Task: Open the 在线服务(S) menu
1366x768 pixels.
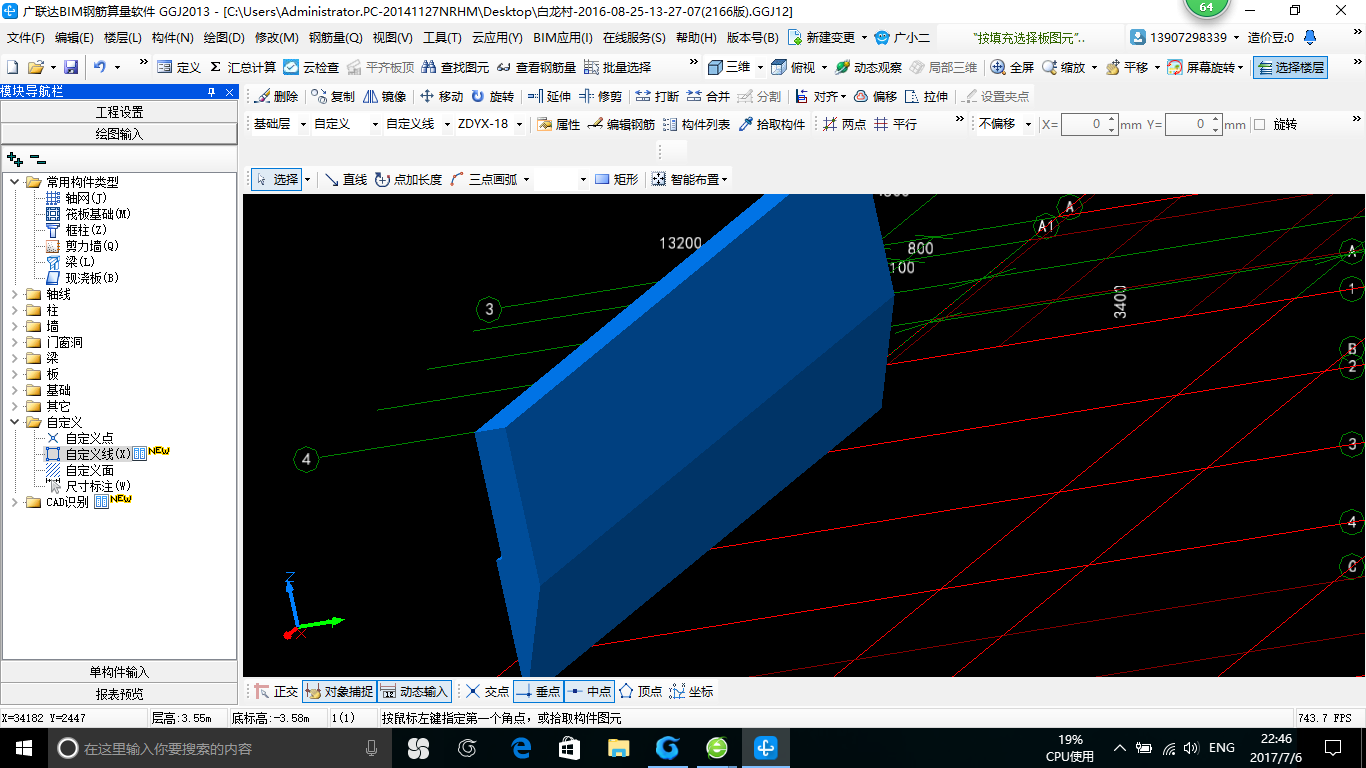Action: click(x=634, y=38)
